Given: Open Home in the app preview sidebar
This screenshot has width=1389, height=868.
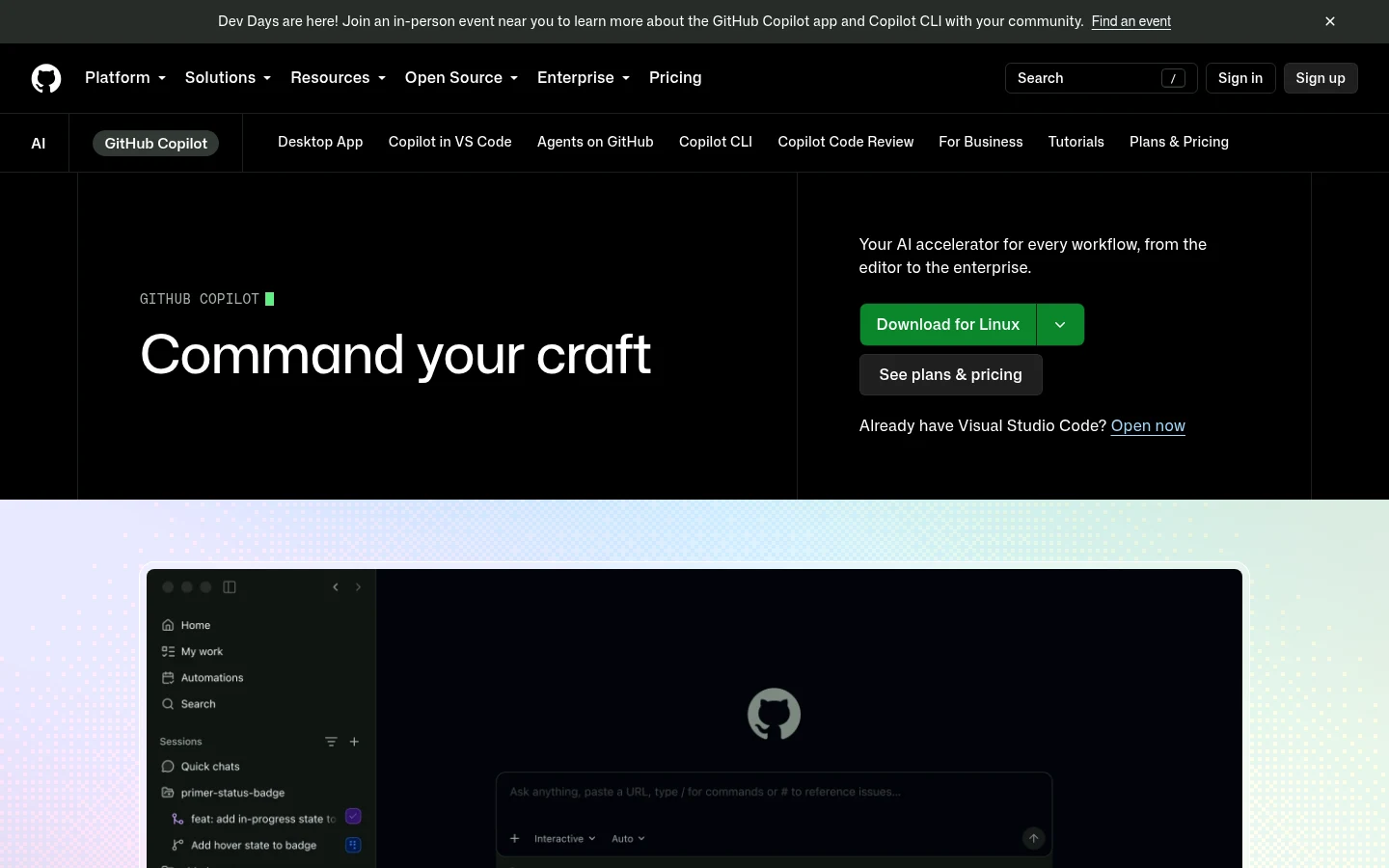Looking at the screenshot, I should click(x=186, y=625).
